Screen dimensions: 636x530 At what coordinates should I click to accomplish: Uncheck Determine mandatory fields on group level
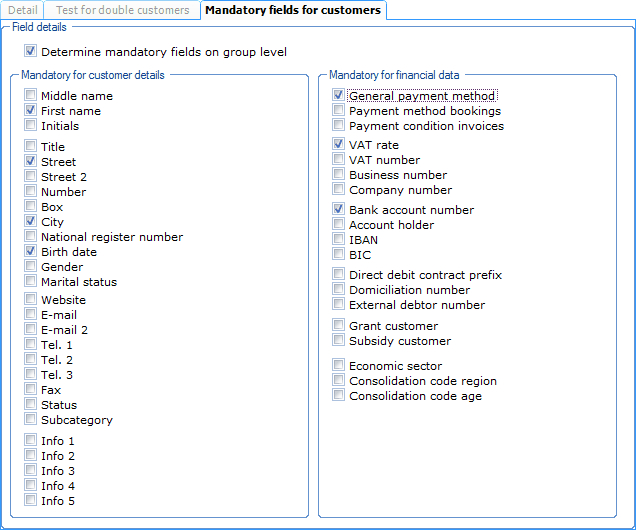coord(31,52)
